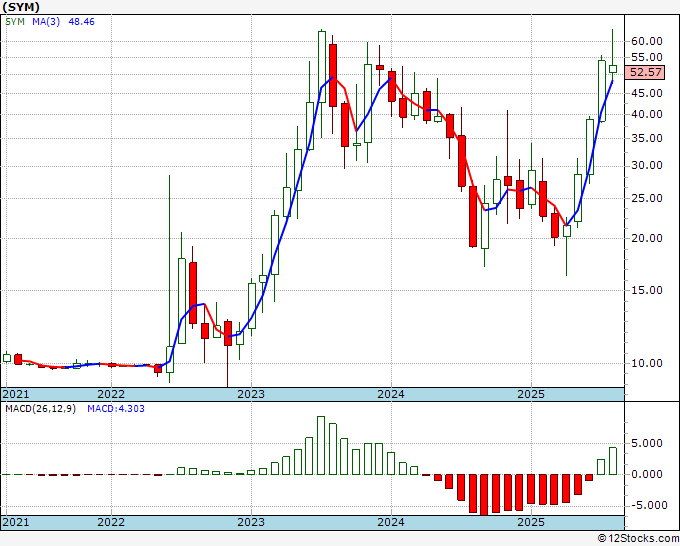
Task: Click the latest green MACD bar near 4.303
Action: pyautogui.click(x=613, y=461)
